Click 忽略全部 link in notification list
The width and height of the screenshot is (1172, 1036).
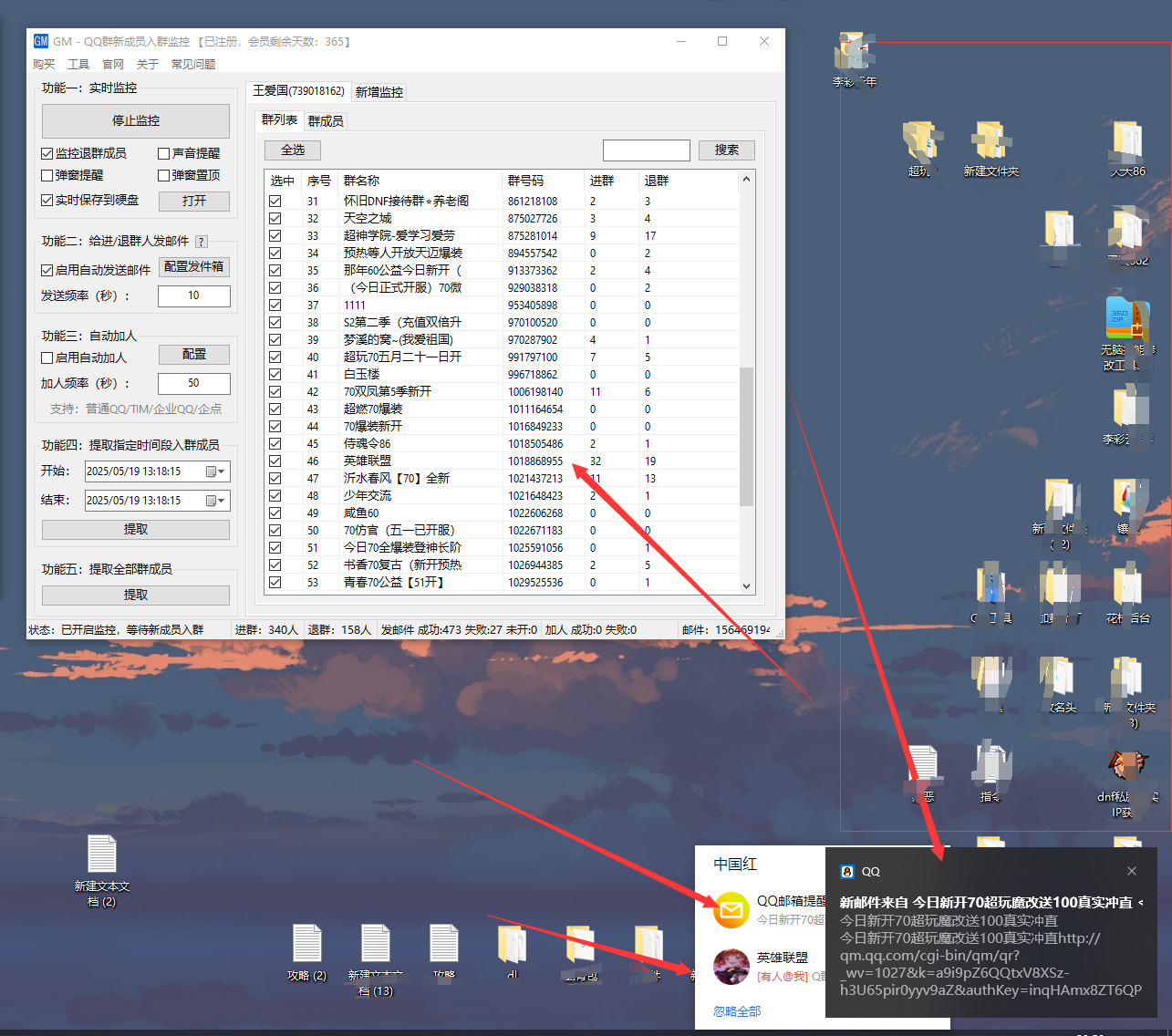737,1011
